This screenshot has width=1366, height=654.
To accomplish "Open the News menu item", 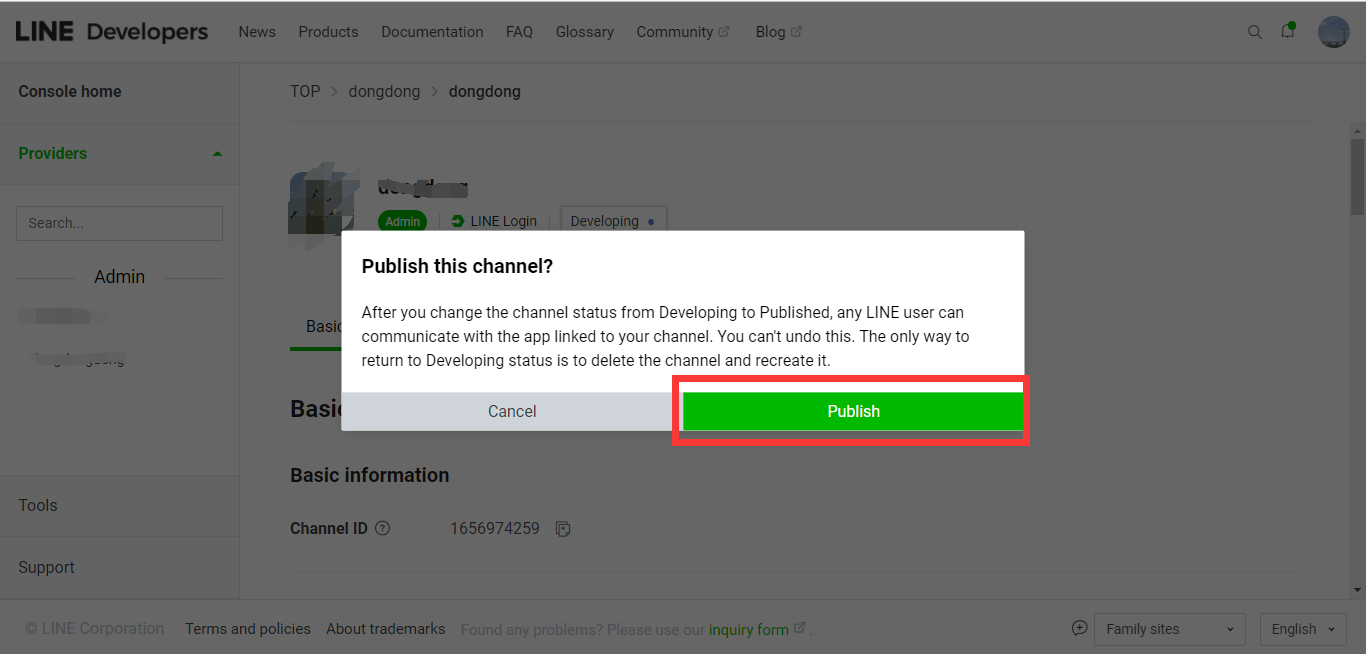I will [x=257, y=32].
